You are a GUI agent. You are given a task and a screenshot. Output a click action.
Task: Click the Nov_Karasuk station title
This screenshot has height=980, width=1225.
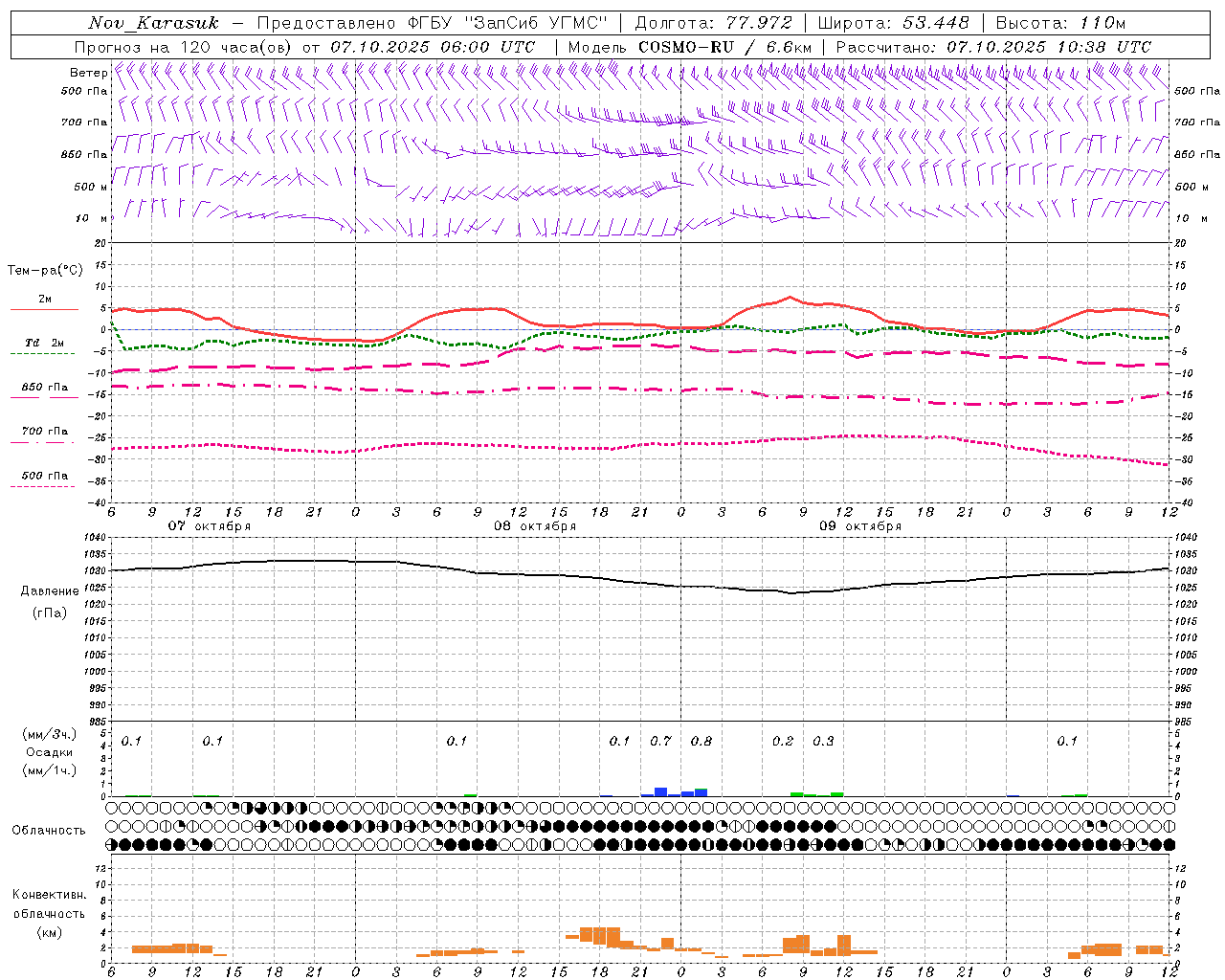[x=153, y=23]
